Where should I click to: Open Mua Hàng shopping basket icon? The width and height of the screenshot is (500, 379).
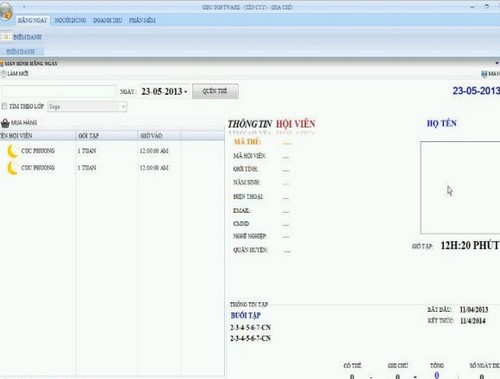click(x=5, y=123)
